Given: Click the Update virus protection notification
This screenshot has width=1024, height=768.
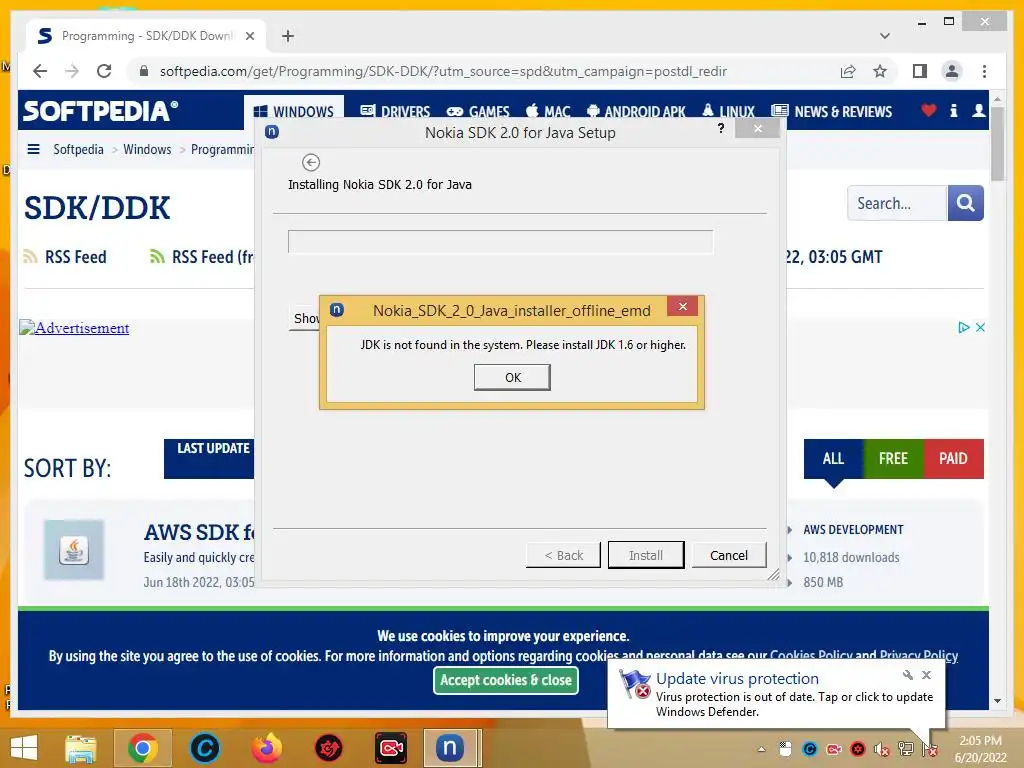Looking at the screenshot, I should pyautogui.click(x=776, y=694).
